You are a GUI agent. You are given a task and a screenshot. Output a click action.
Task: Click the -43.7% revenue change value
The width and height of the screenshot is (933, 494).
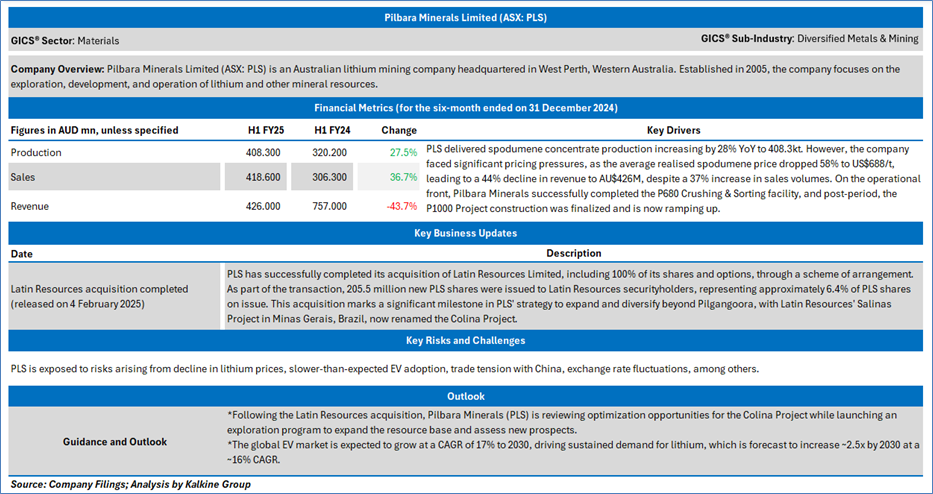click(402, 207)
